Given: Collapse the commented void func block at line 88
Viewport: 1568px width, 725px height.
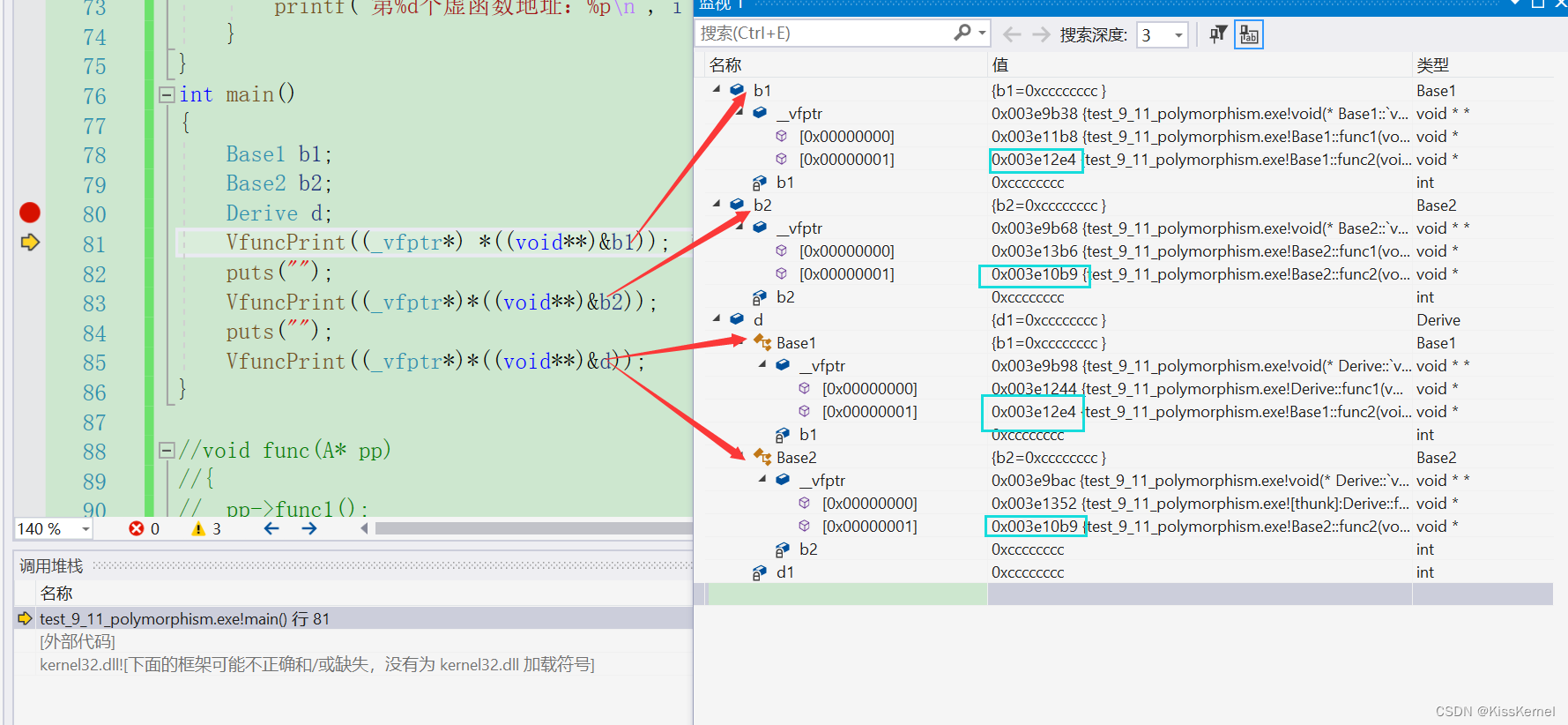Looking at the screenshot, I should (167, 451).
